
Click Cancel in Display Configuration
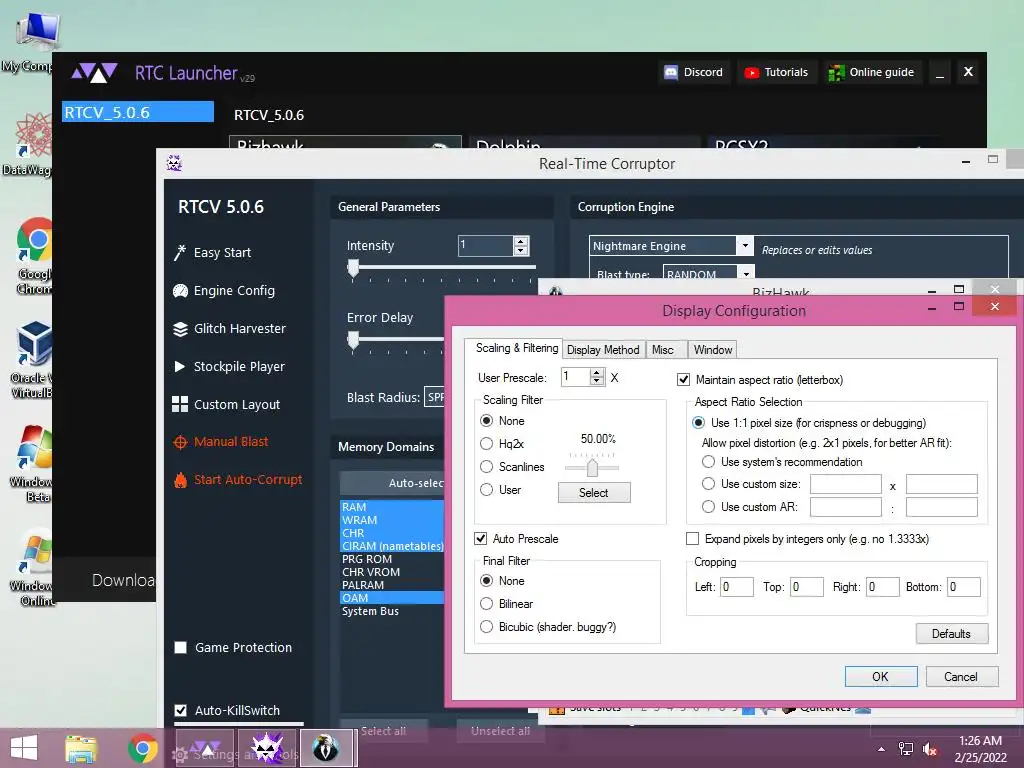[x=961, y=677]
